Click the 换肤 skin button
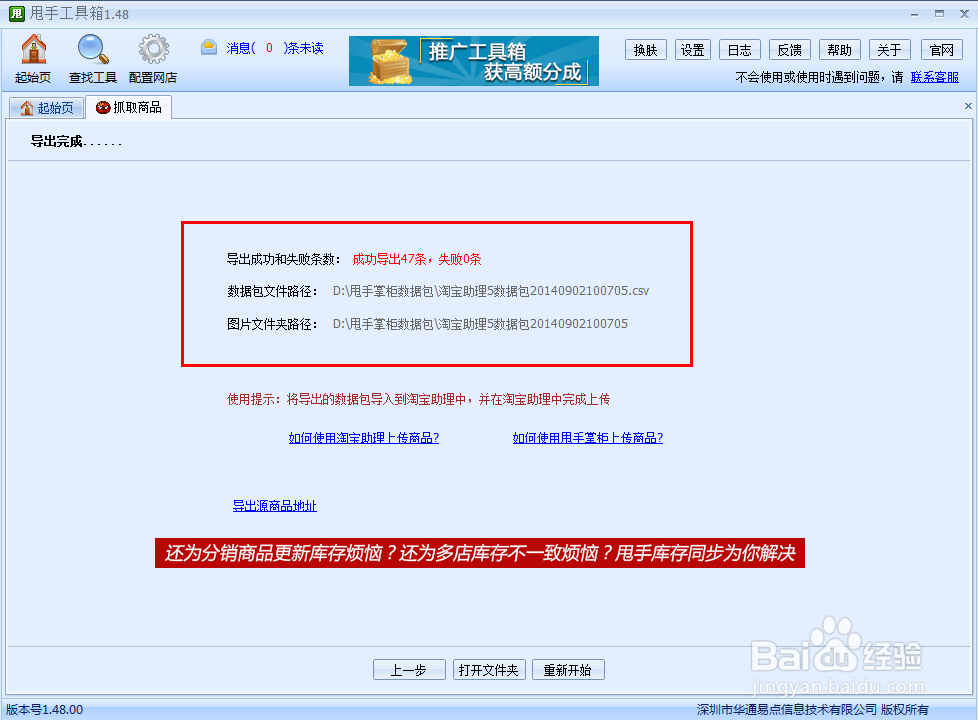 [645, 49]
